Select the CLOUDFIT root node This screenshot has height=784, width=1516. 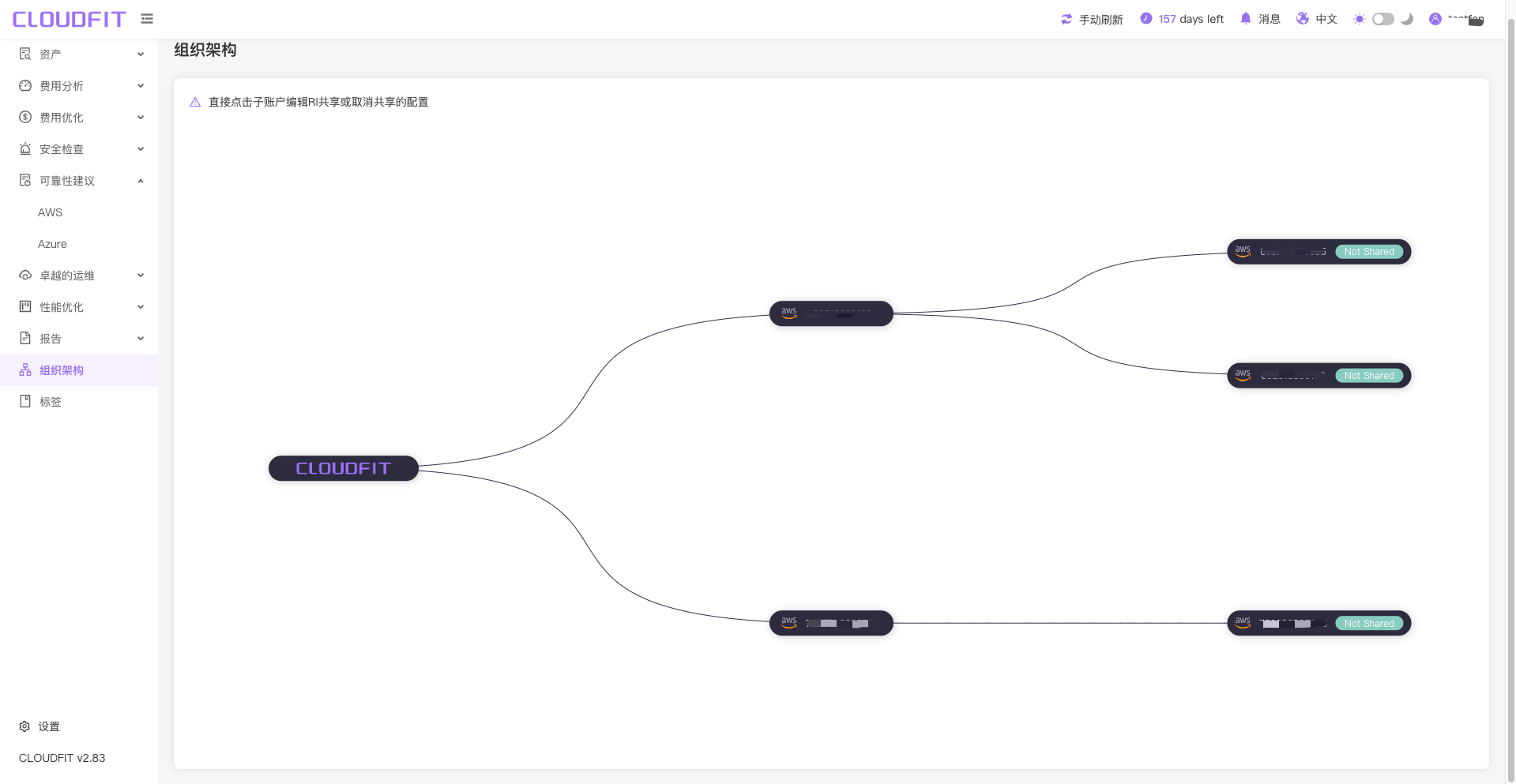pyautogui.click(x=344, y=468)
